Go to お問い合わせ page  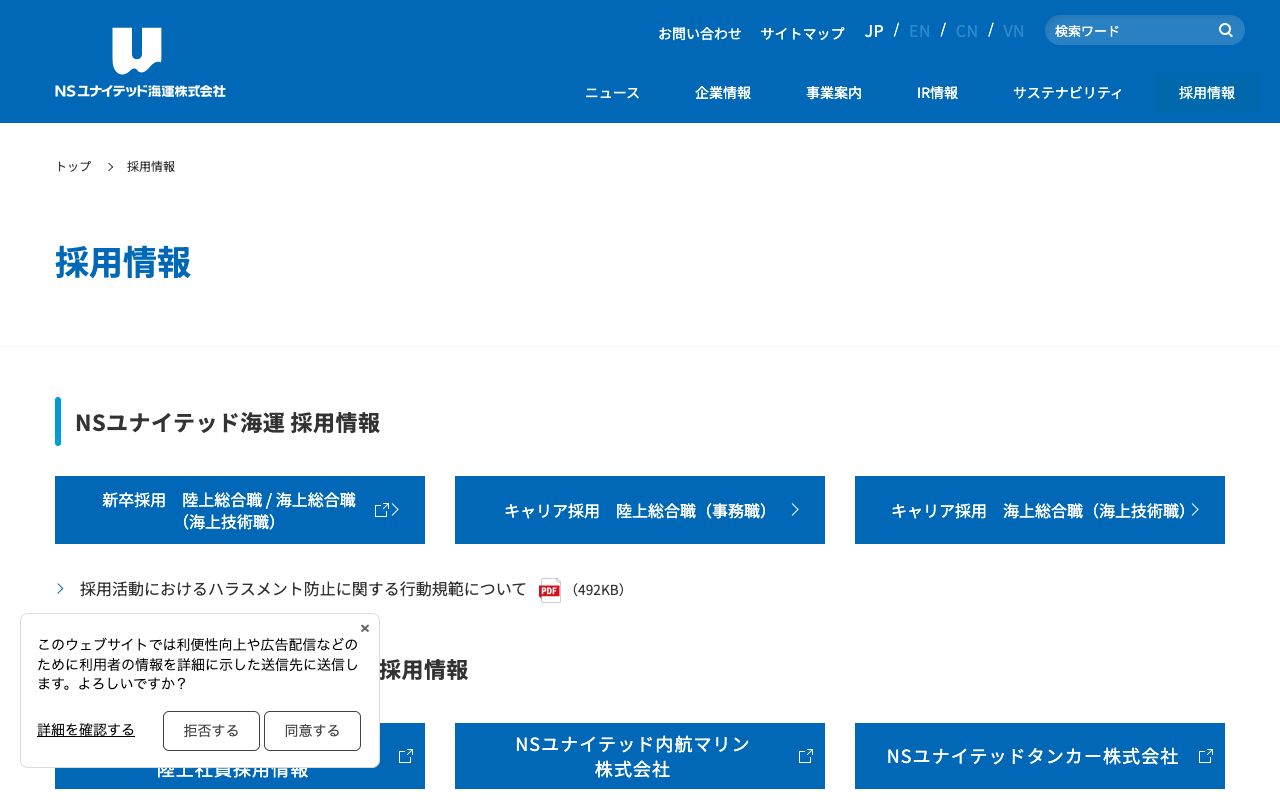click(700, 33)
